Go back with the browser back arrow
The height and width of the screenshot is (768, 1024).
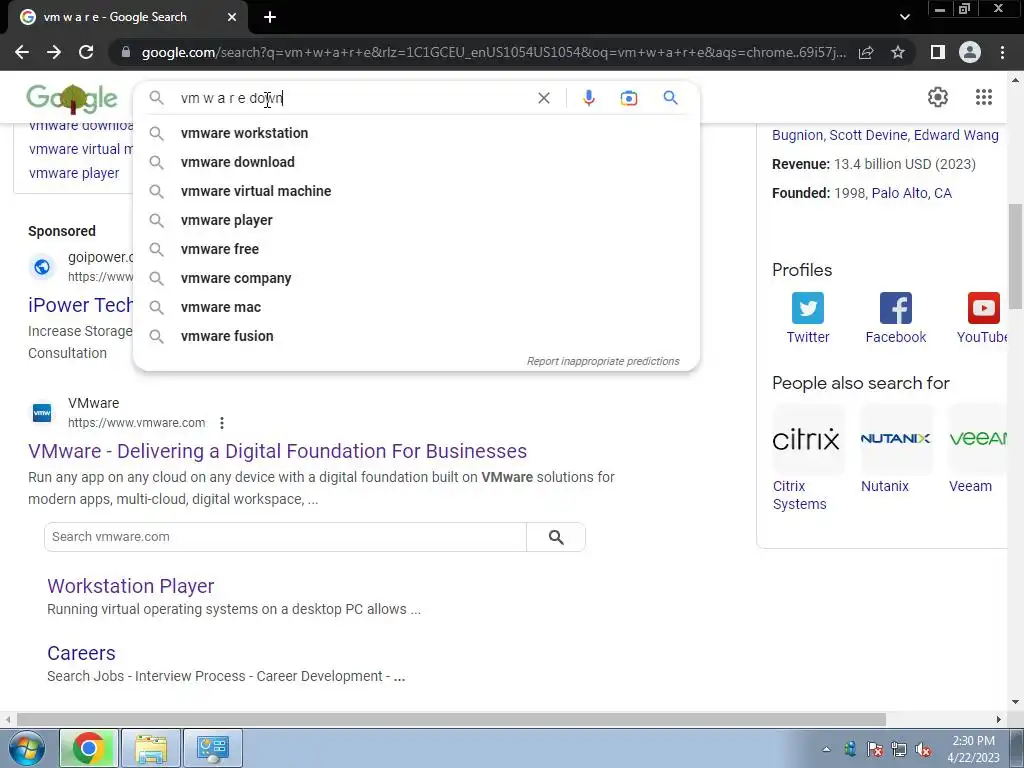point(22,52)
